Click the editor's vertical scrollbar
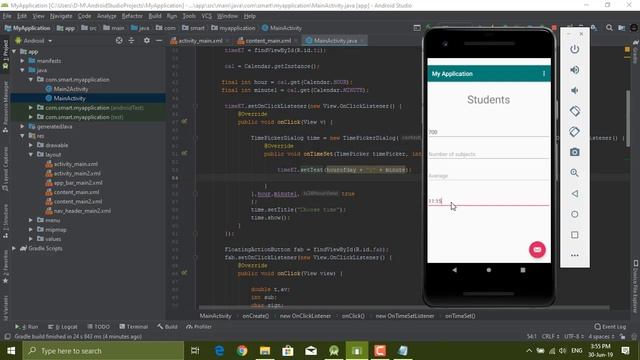640x360 pixels. pos(628,118)
